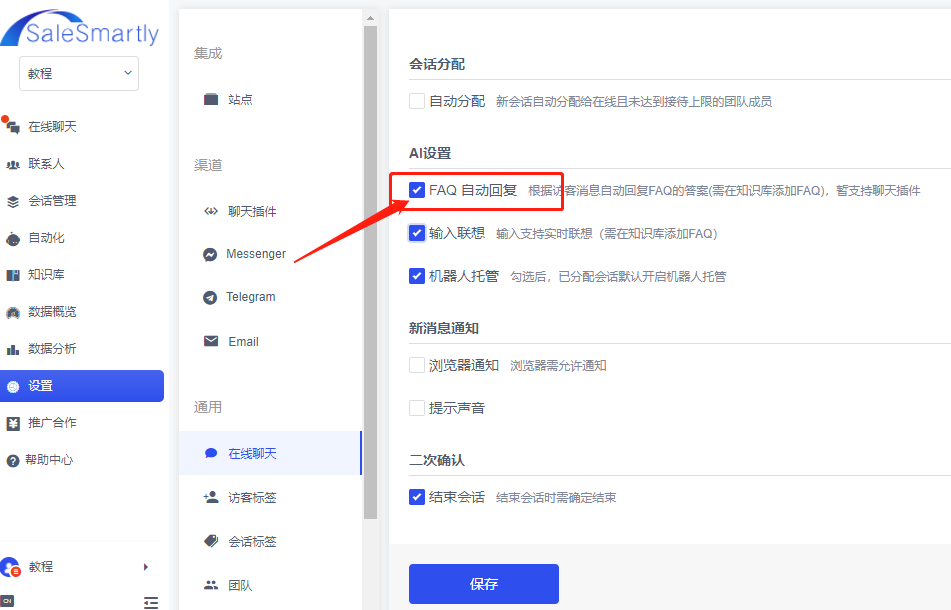This screenshot has width=951, height=610.
Task: Uncheck the 机器人托管 checkbox
Action: pos(417,276)
